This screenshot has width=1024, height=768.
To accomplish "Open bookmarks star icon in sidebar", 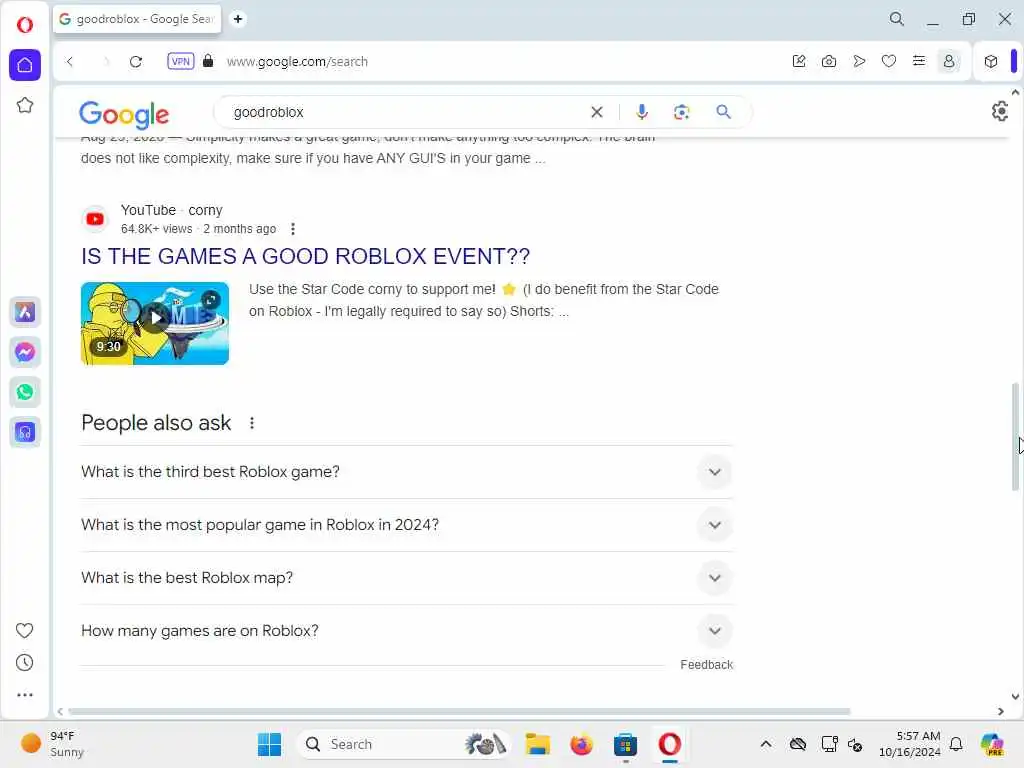I will click(25, 105).
